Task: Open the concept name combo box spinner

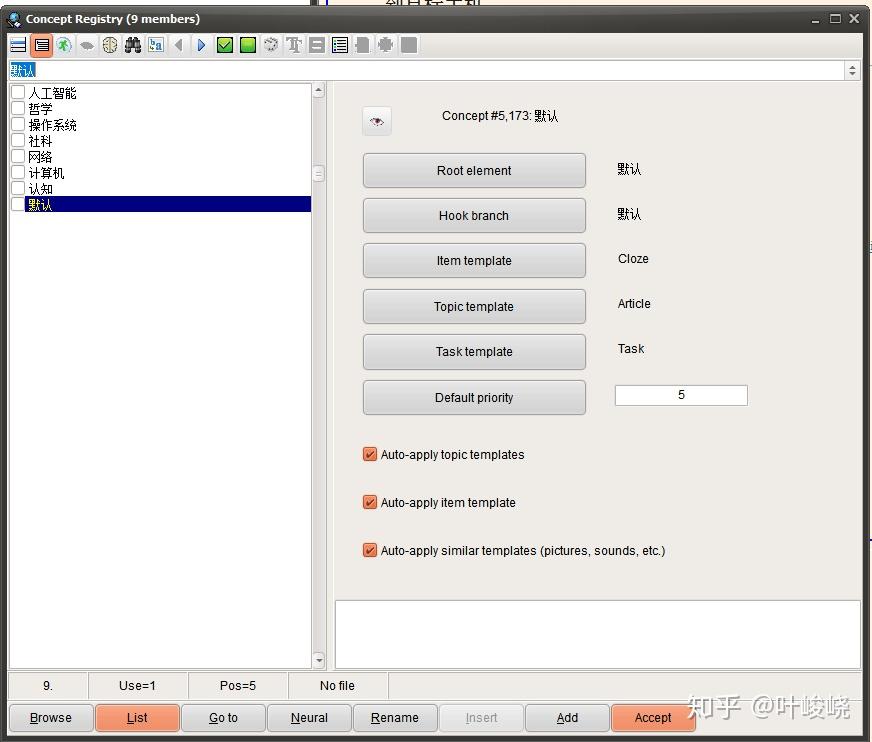Action: (852, 71)
